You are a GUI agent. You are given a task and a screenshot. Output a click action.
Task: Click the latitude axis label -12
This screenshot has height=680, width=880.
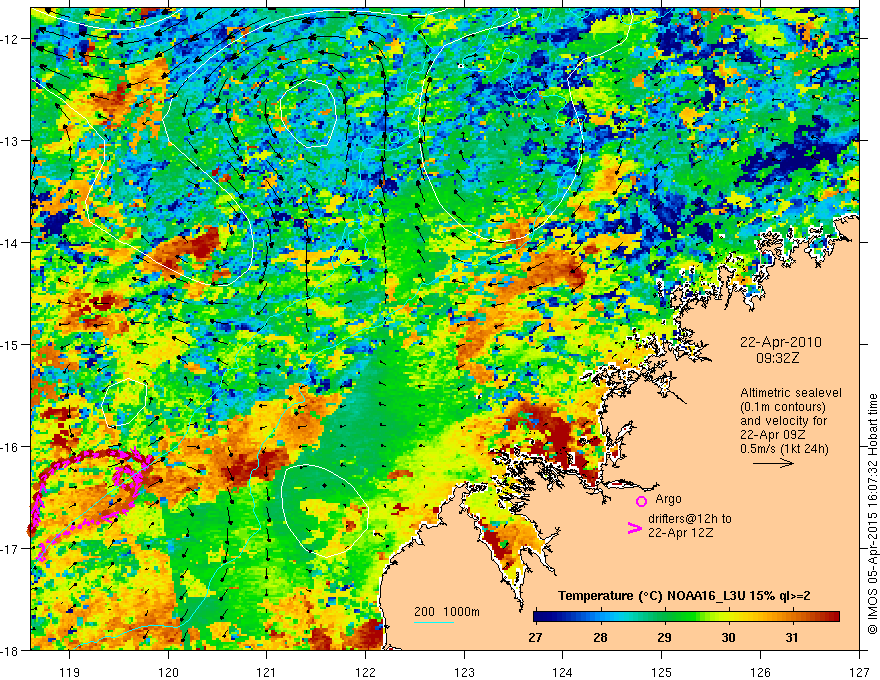click(x=10, y=39)
